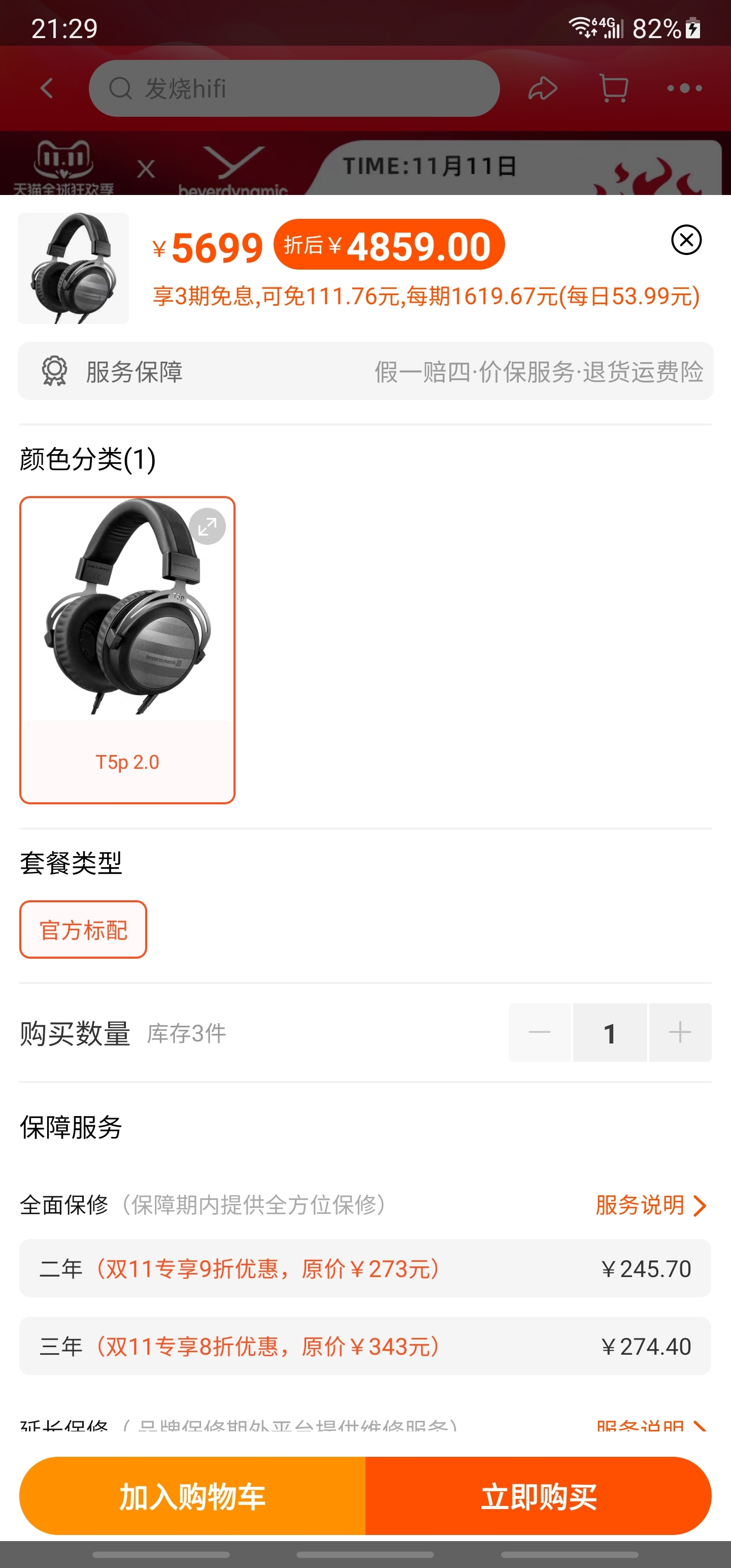Open the 服务保障 details row

[365, 371]
